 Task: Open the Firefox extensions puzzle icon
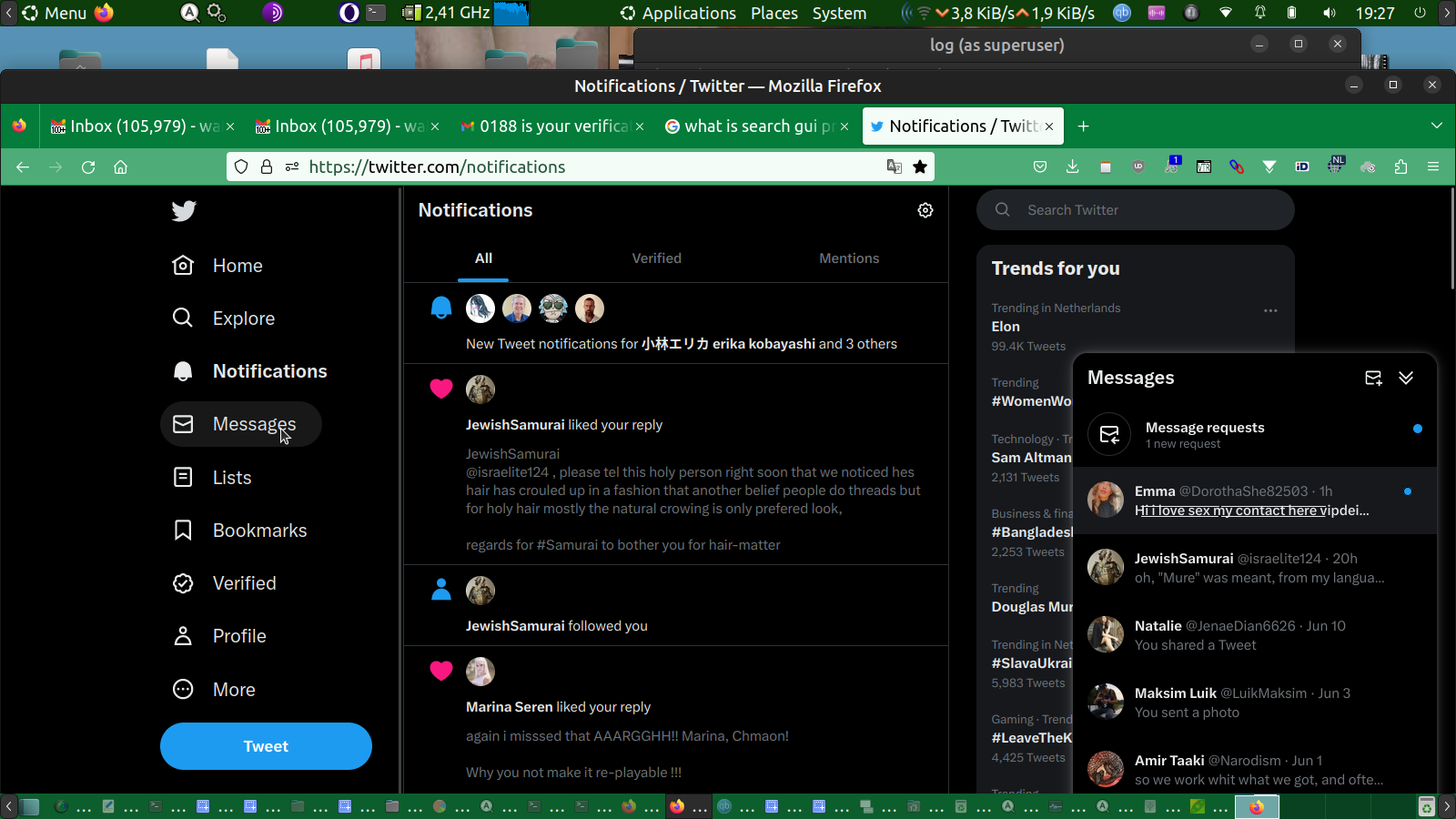coord(1400,167)
